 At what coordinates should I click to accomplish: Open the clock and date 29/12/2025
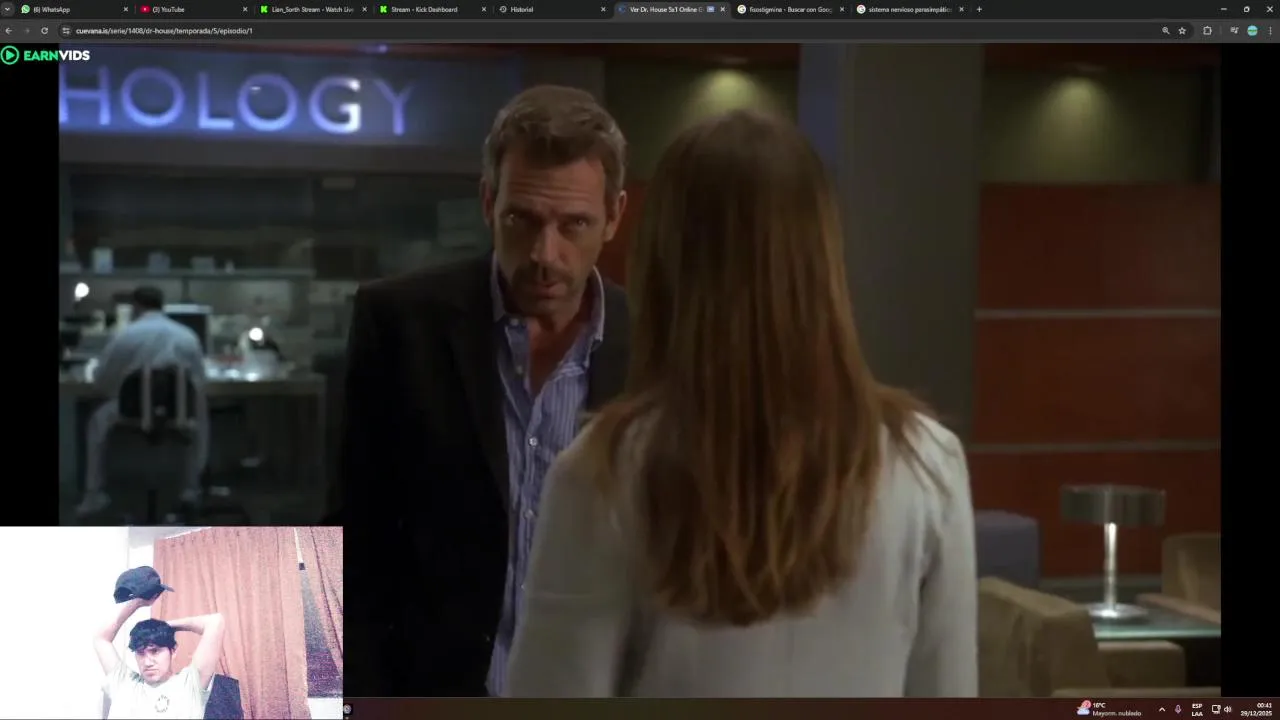point(1257,709)
